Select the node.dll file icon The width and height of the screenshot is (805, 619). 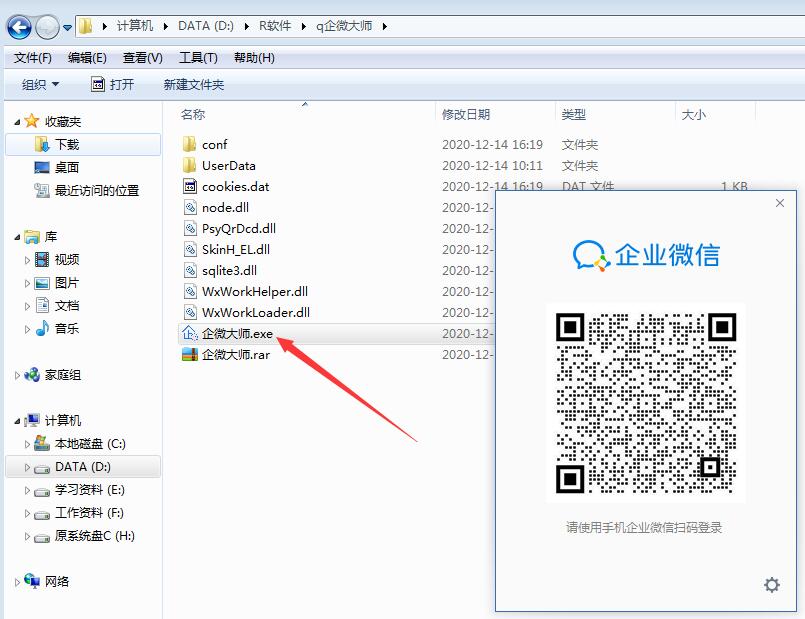coord(190,207)
